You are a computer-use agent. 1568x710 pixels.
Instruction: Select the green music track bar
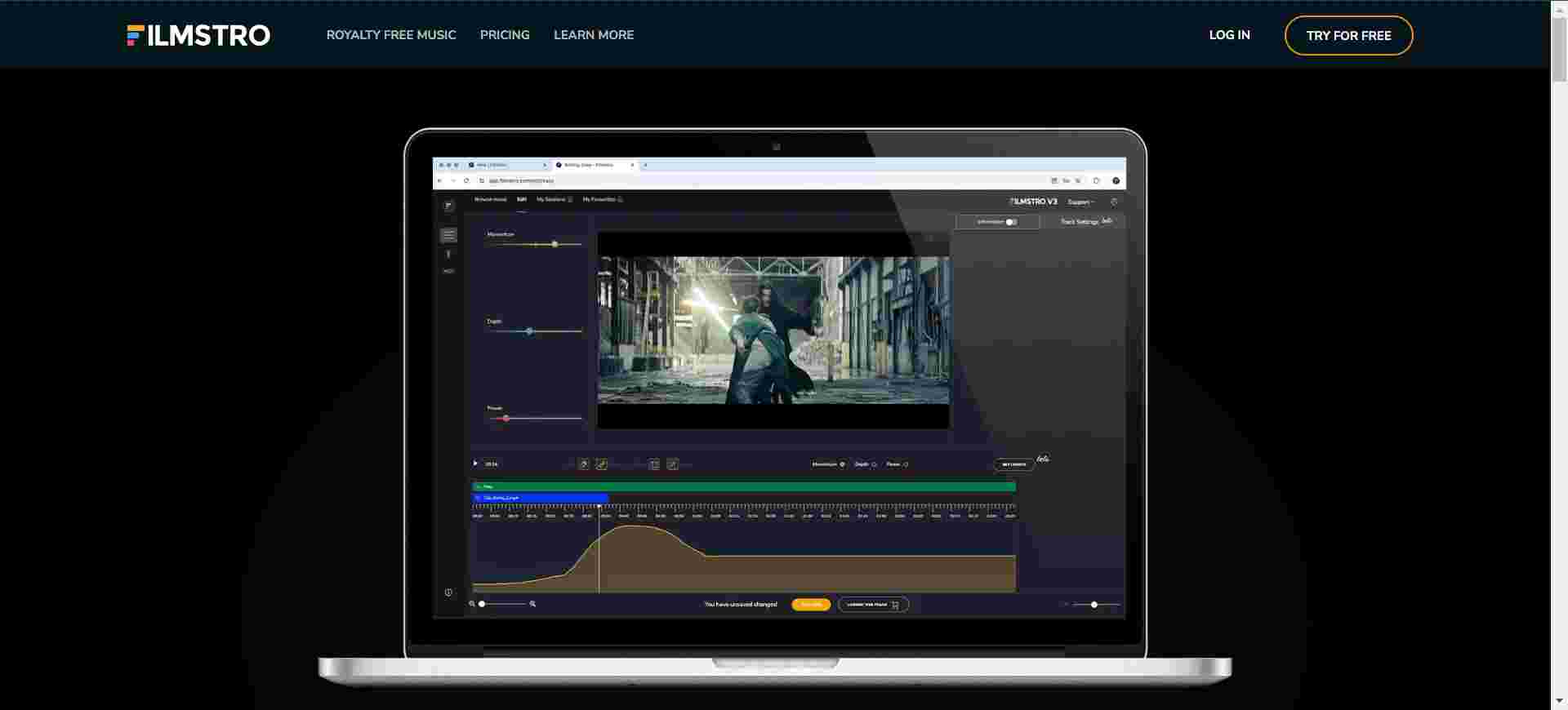click(x=744, y=486)
